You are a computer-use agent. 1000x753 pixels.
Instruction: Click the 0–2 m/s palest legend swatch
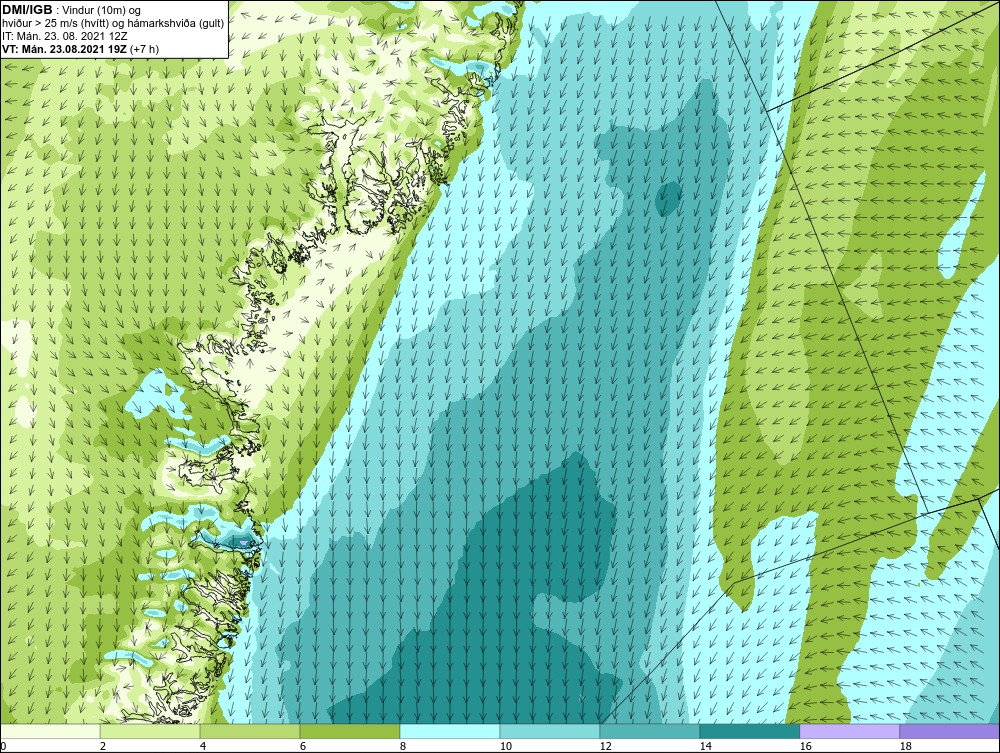(50, 731)
